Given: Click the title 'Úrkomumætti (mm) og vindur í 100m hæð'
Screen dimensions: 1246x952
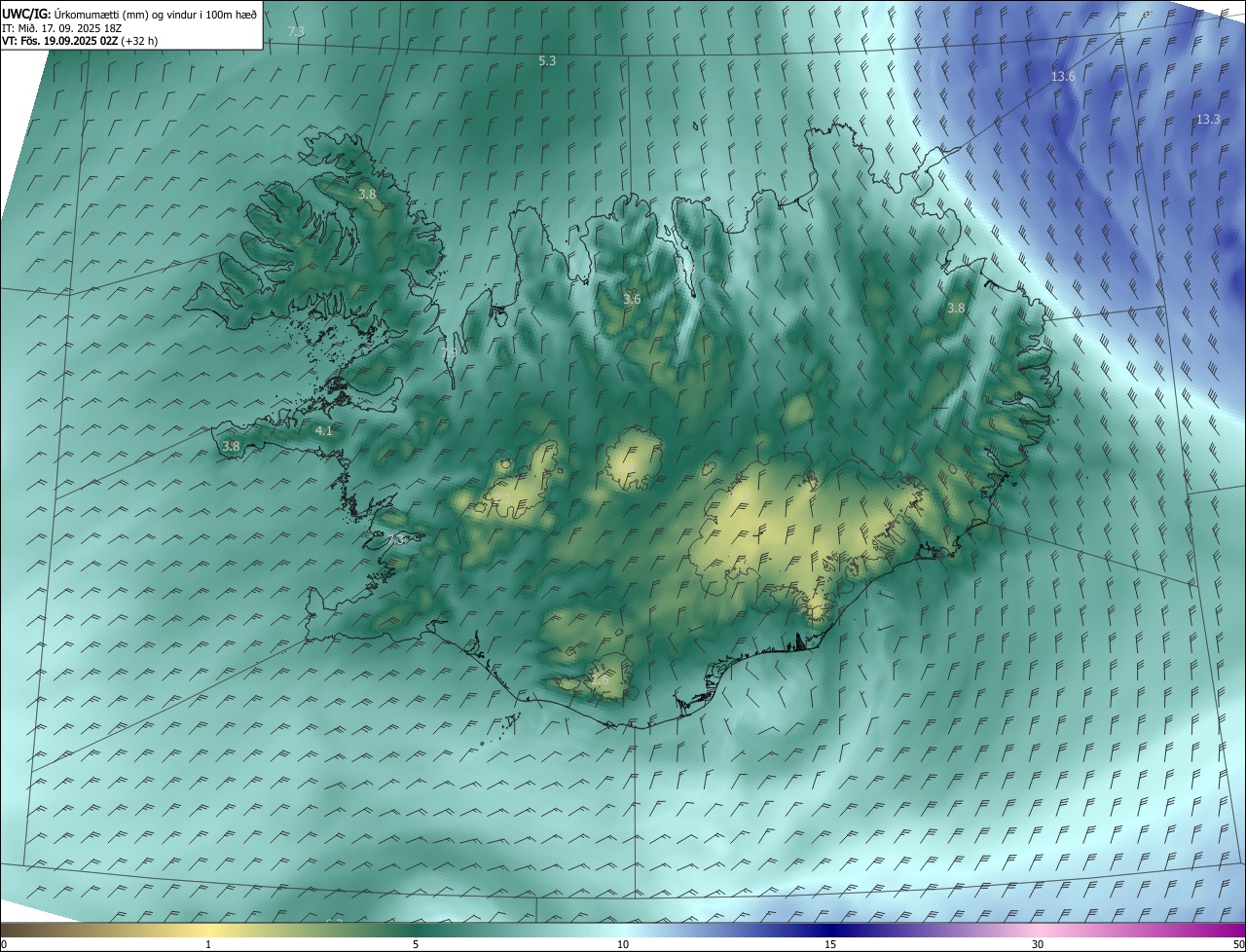Looking at the screenshot, I should tap(155, 15).
